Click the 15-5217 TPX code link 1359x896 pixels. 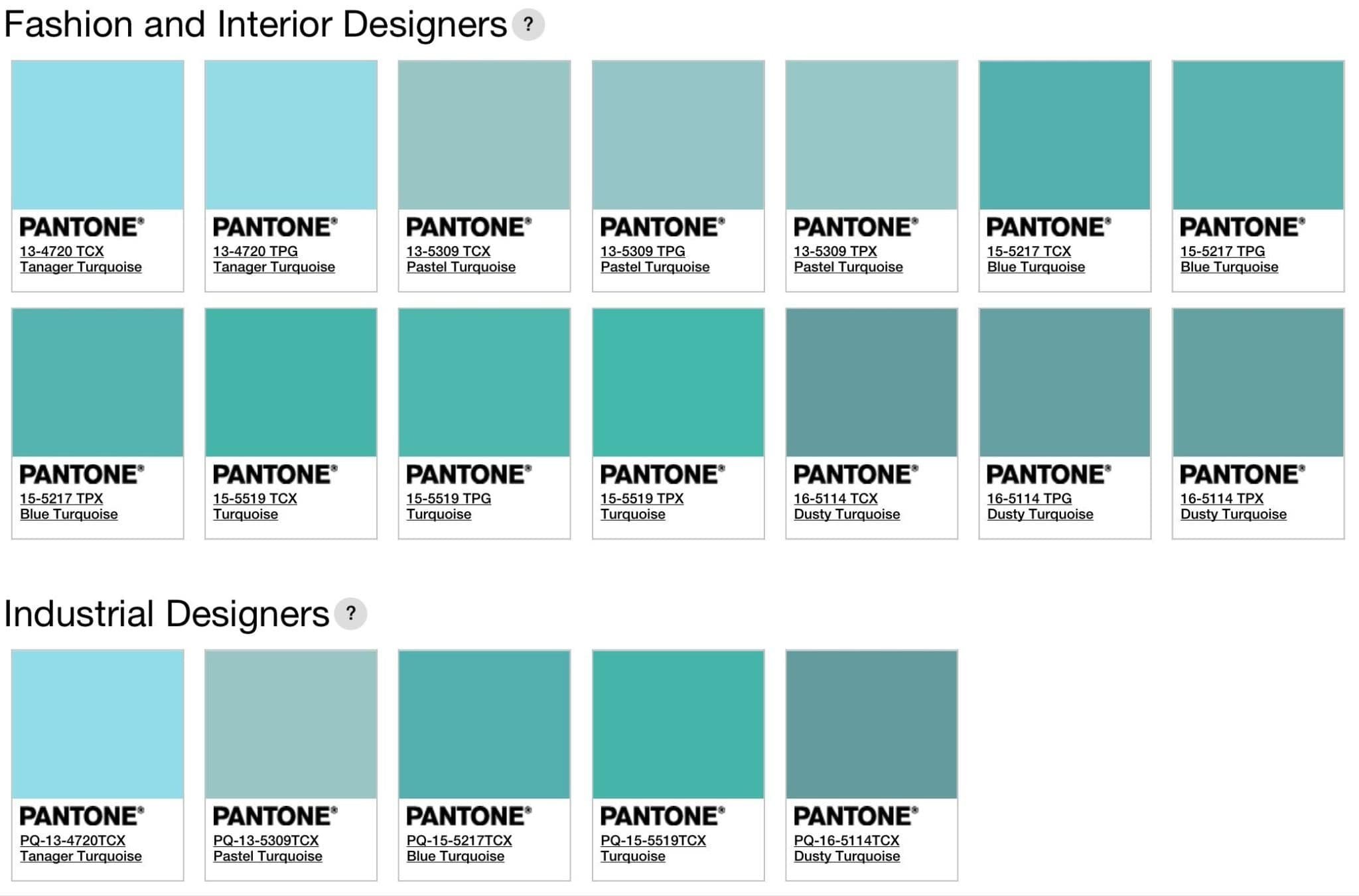pyautogui.click(x=62, y=499)
